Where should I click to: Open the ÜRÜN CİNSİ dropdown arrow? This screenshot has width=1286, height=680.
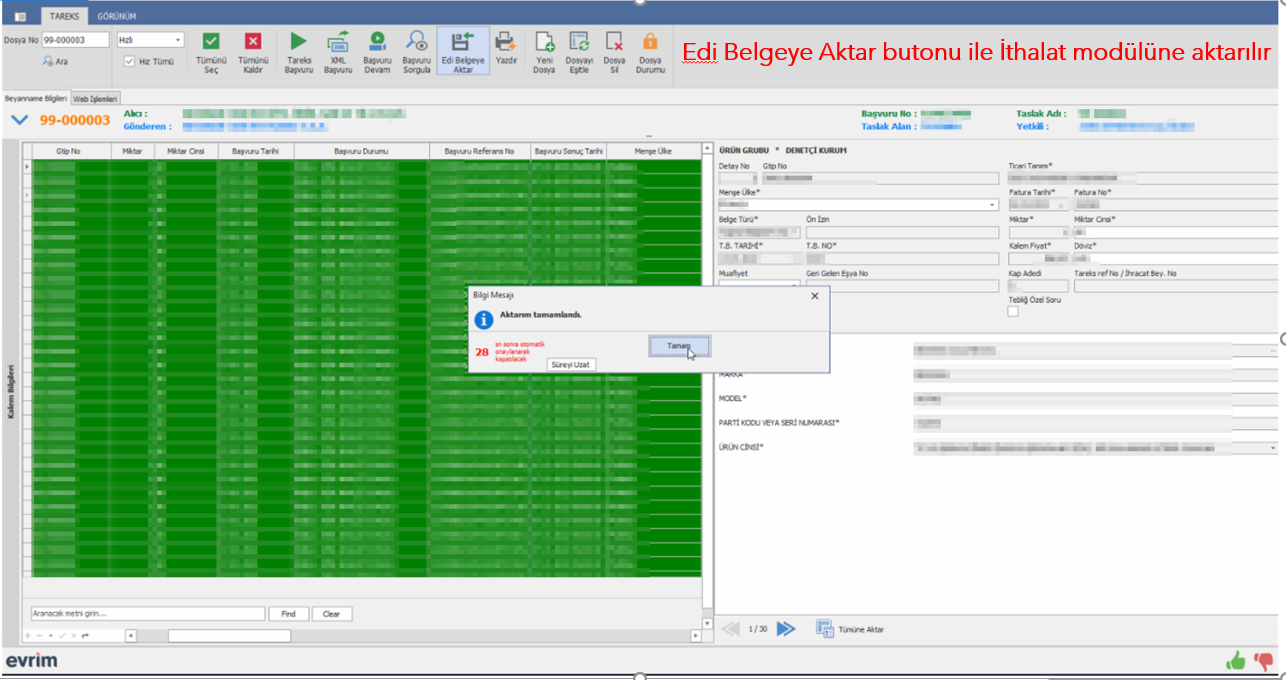click(1274, 448)
